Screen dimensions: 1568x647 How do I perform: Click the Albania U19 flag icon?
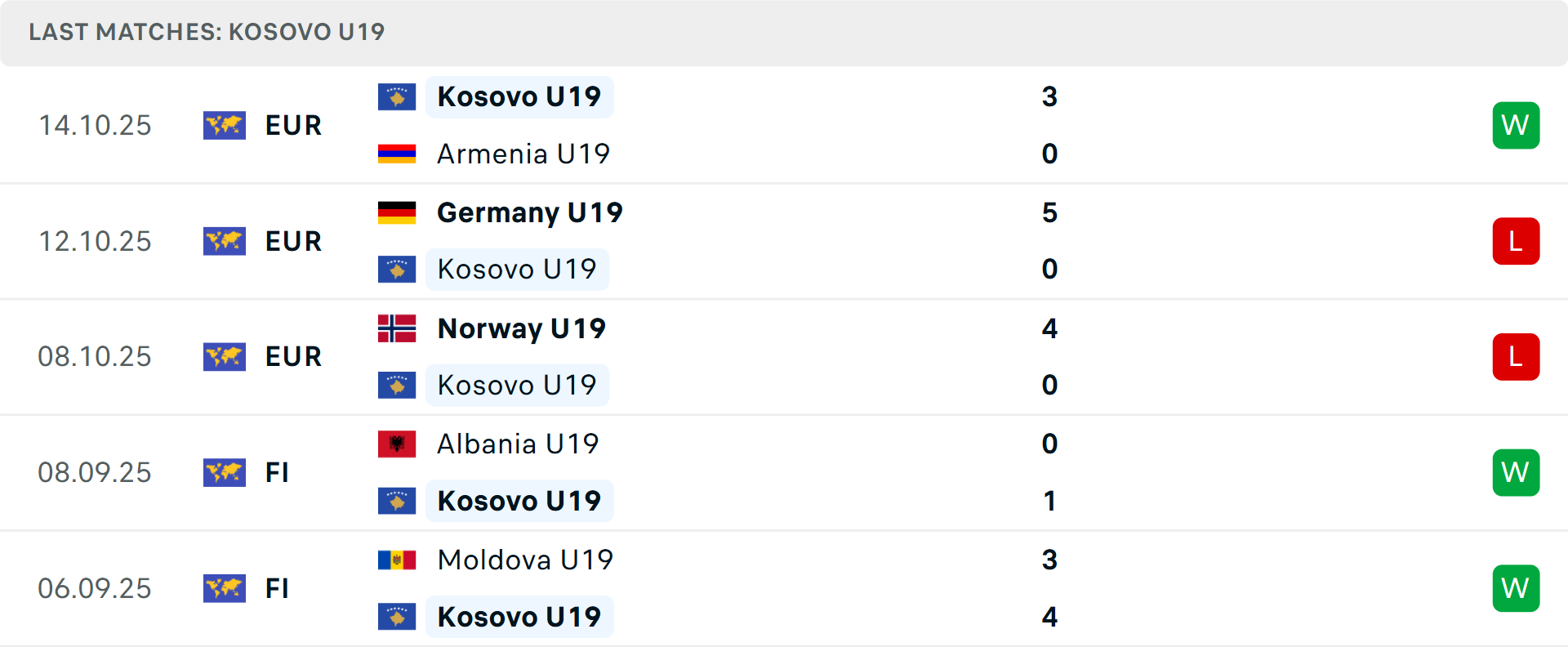(397, 444)
